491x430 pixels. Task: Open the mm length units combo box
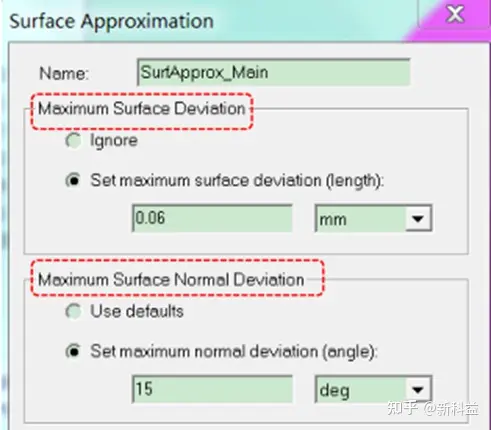tap(373, 219)
